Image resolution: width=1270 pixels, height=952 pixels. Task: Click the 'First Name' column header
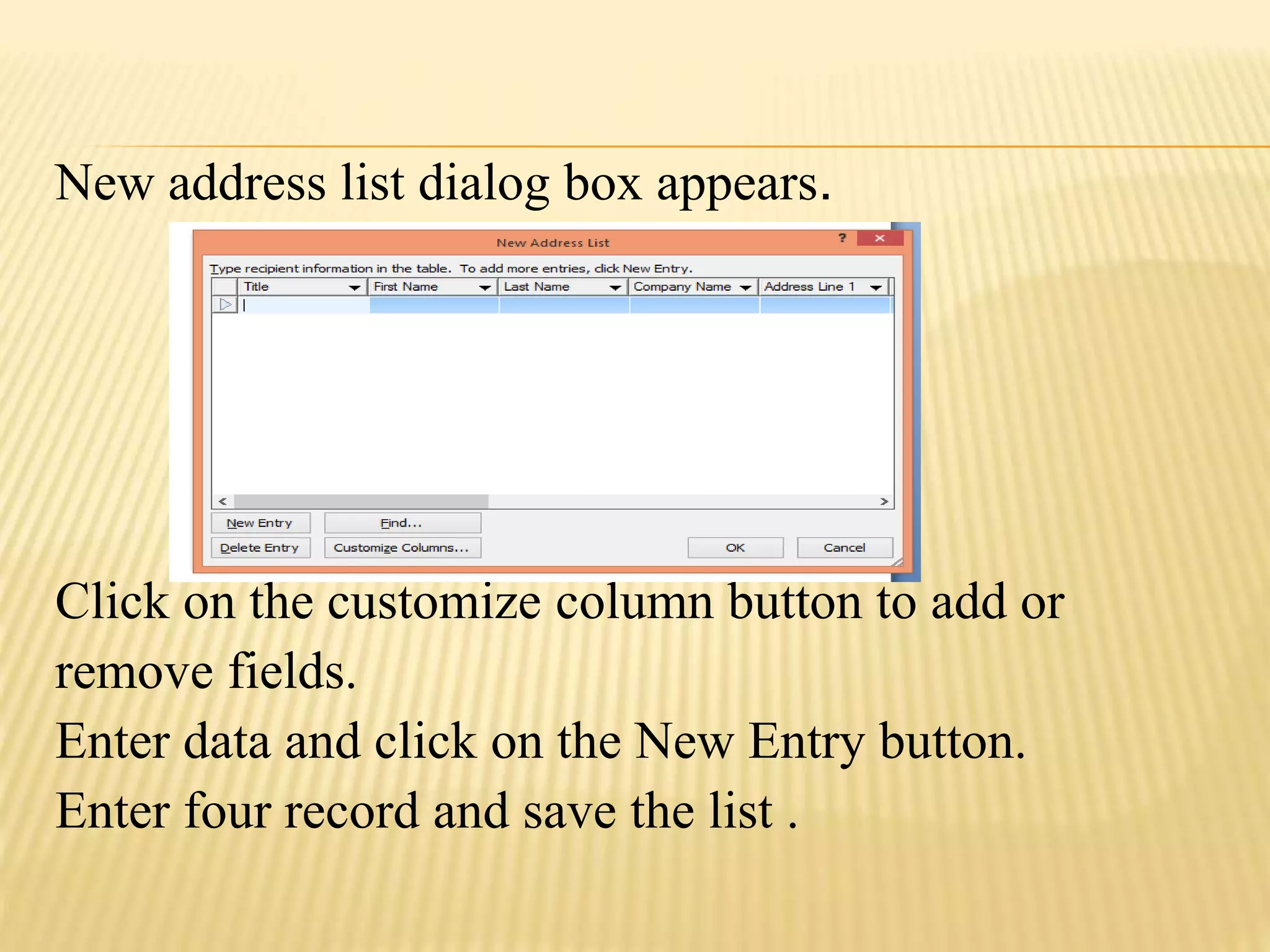click(x=433, y=287)
